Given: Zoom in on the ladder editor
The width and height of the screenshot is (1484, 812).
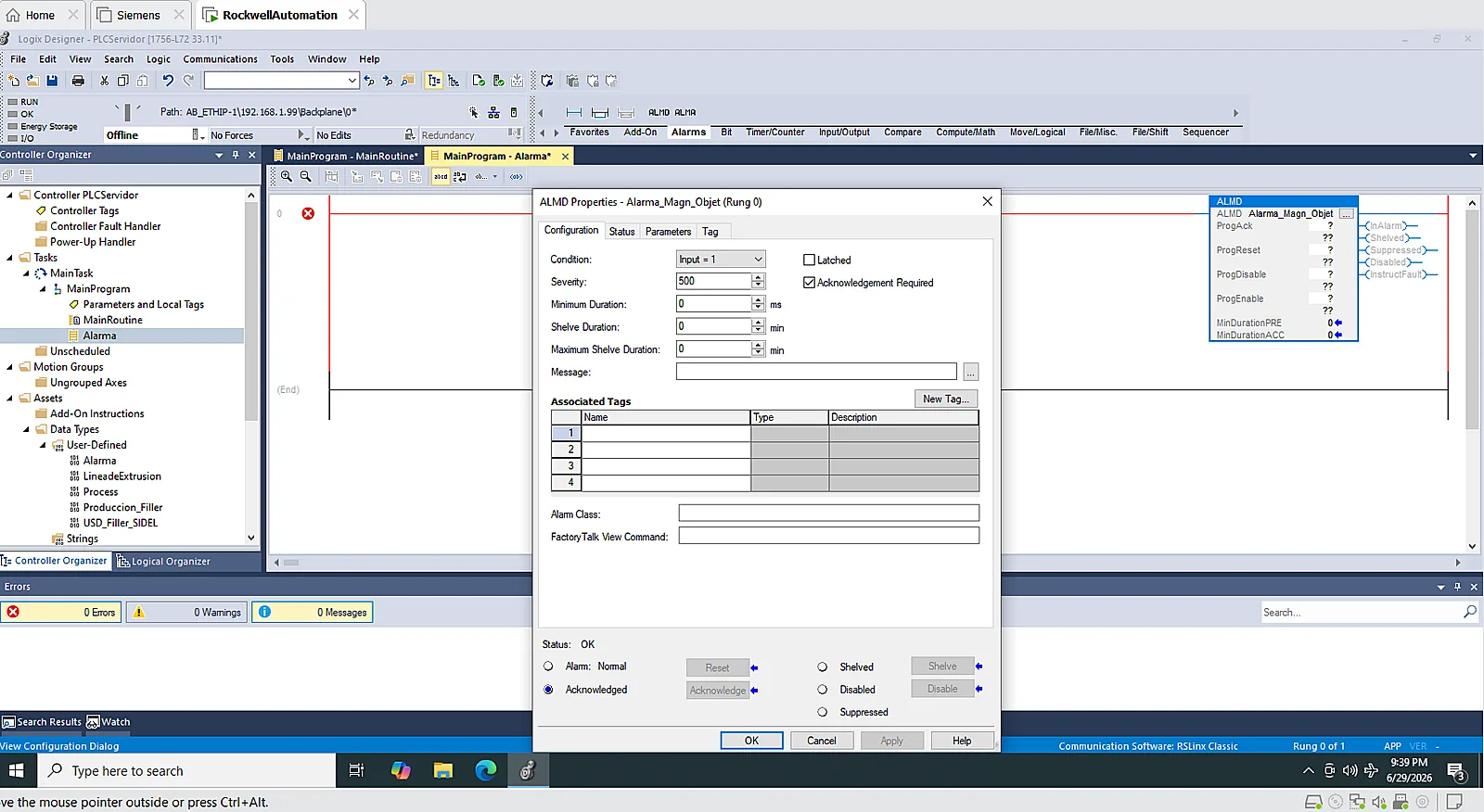Looking at the screenshot, I should click(287, 176).
